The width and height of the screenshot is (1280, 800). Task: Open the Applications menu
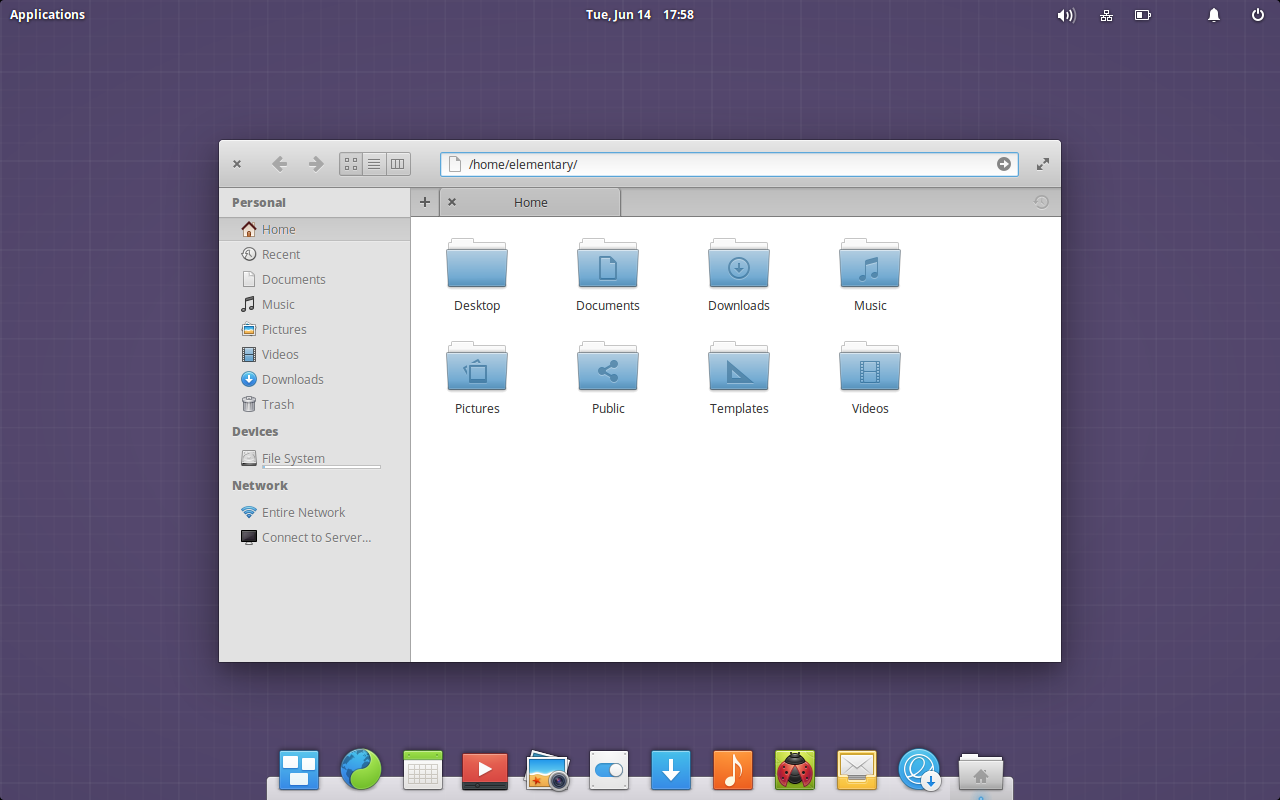[46, 14]
